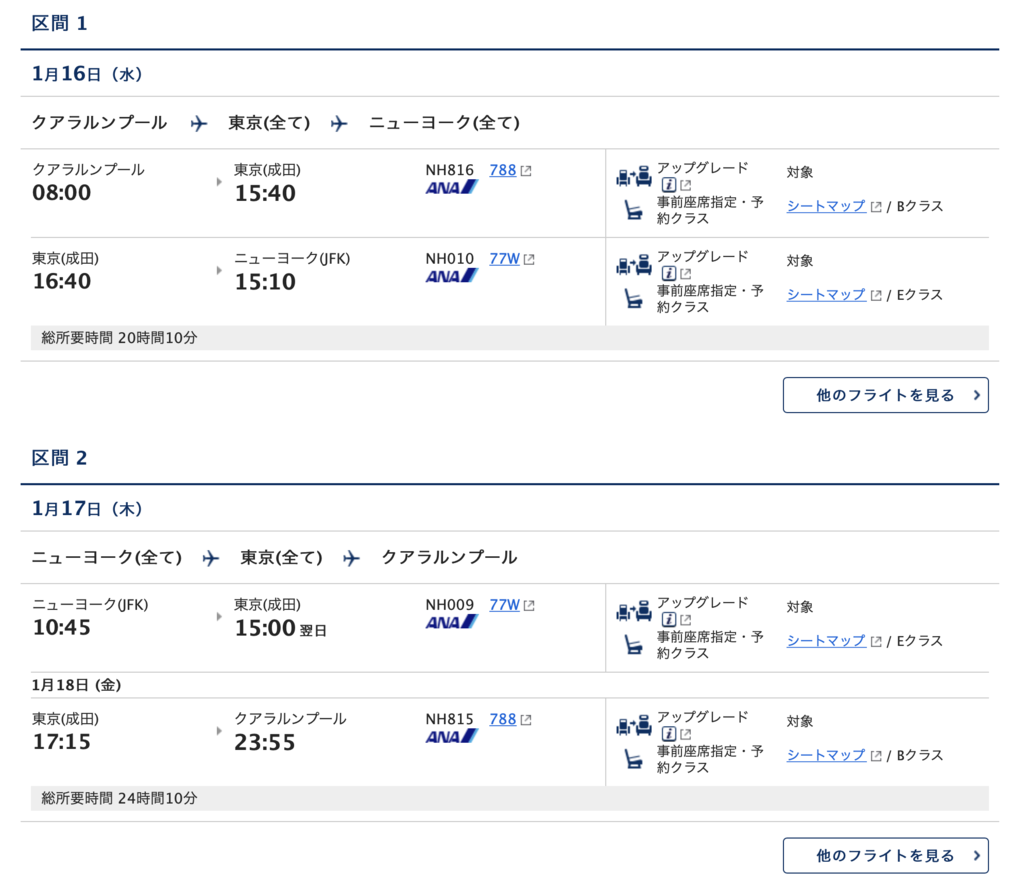Click upgrade info icon for flight NH816

point(668,185)
